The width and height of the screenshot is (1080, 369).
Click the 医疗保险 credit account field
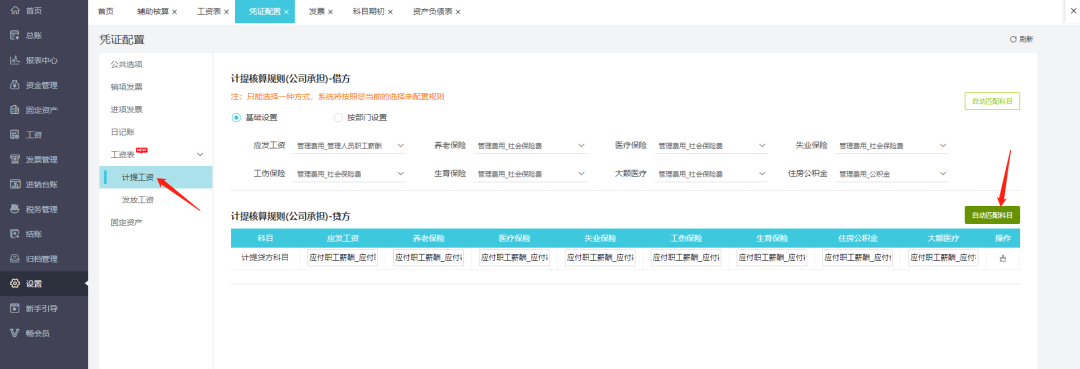click(515, 258)
